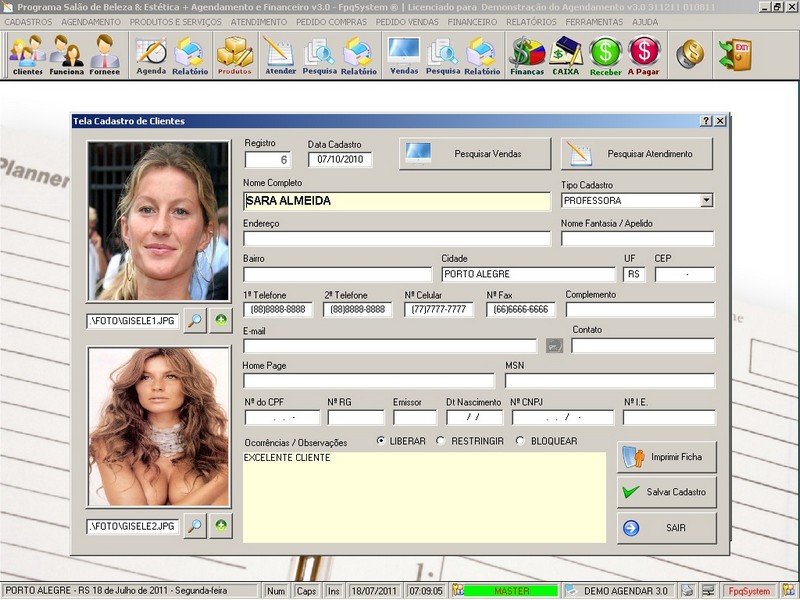Click the Receber green dollar icon
The height and width of the screenshot is (600, 800).
[x=605, y=54]
